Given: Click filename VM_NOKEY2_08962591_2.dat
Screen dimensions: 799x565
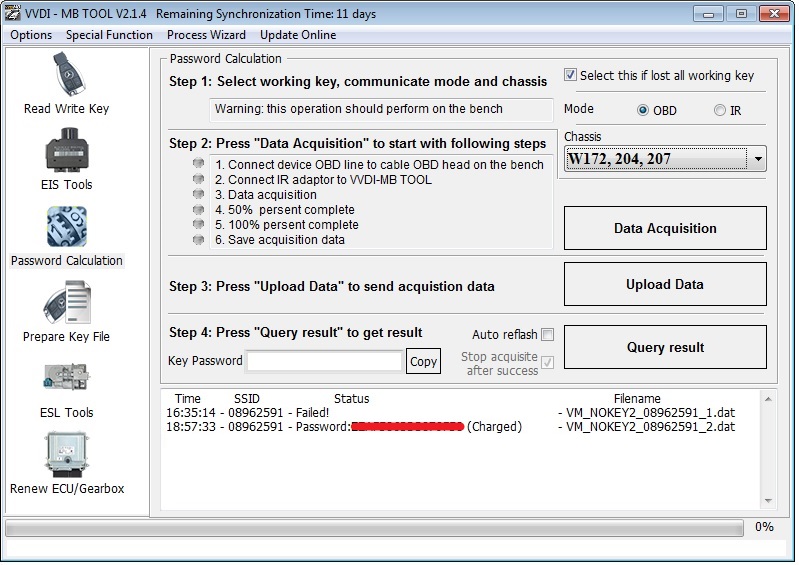Looking at the screenshot, I should [x=650, y=426].
